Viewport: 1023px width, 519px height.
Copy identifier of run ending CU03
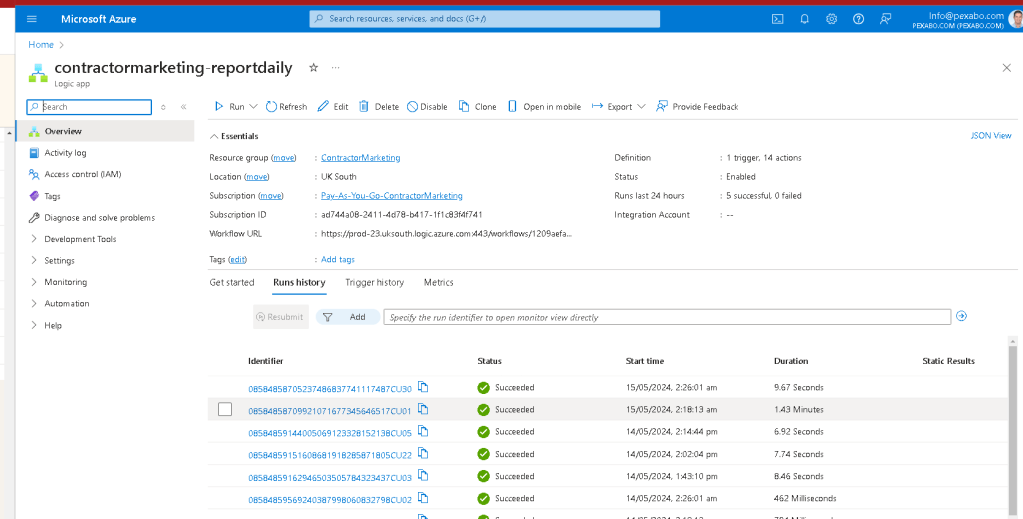[423, 475]
